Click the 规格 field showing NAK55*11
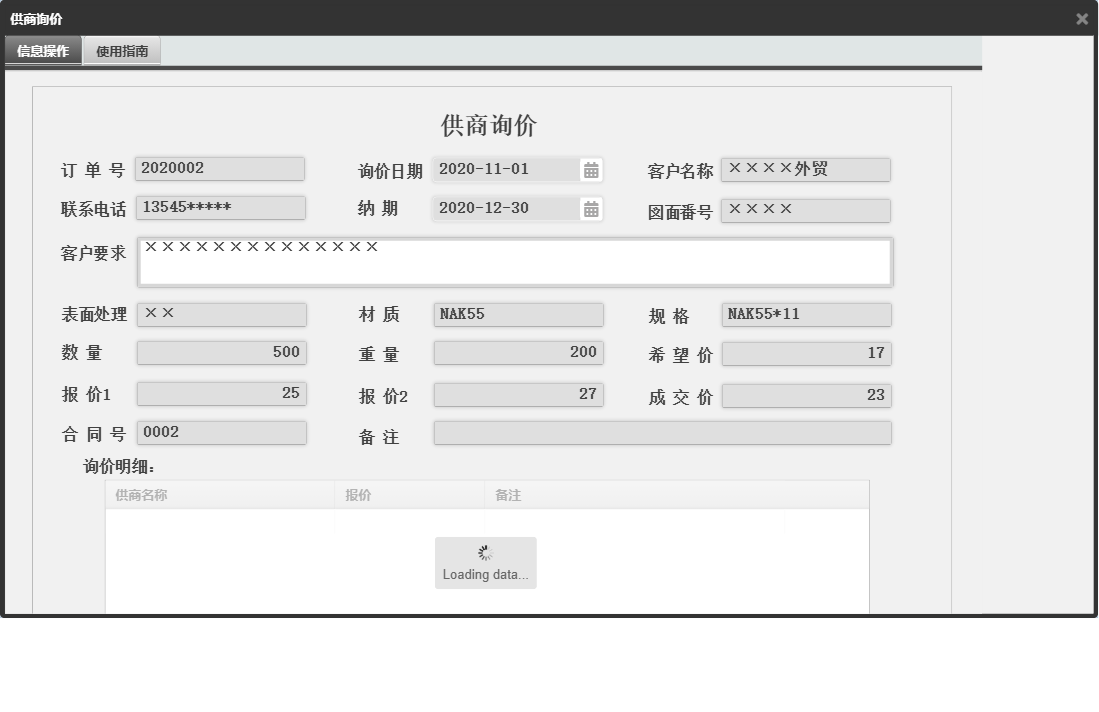The width and height of the screenshot is (1099, 712). click(806, 314)
